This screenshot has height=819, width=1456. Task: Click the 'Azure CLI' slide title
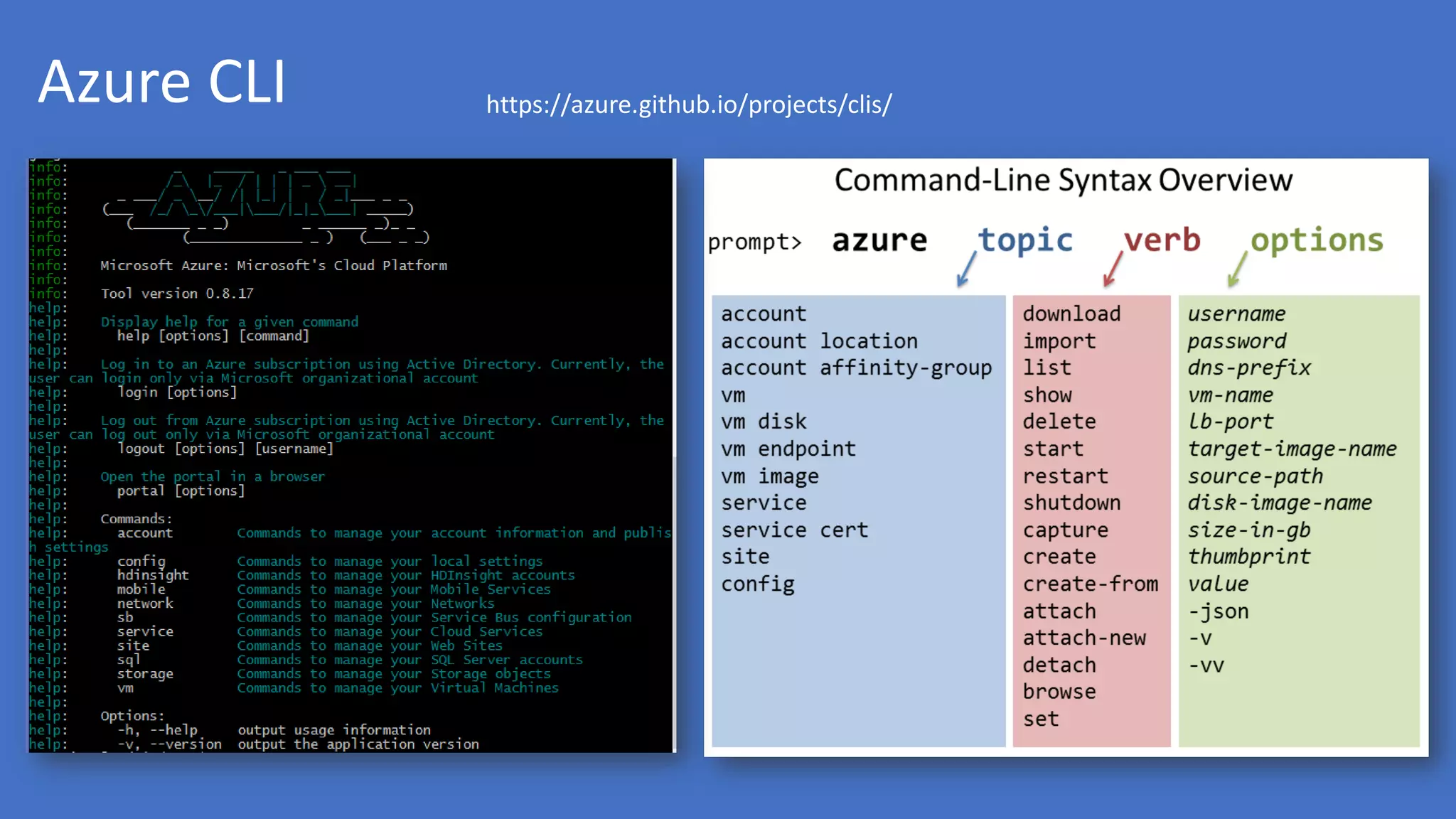click(x=162, y=81)
